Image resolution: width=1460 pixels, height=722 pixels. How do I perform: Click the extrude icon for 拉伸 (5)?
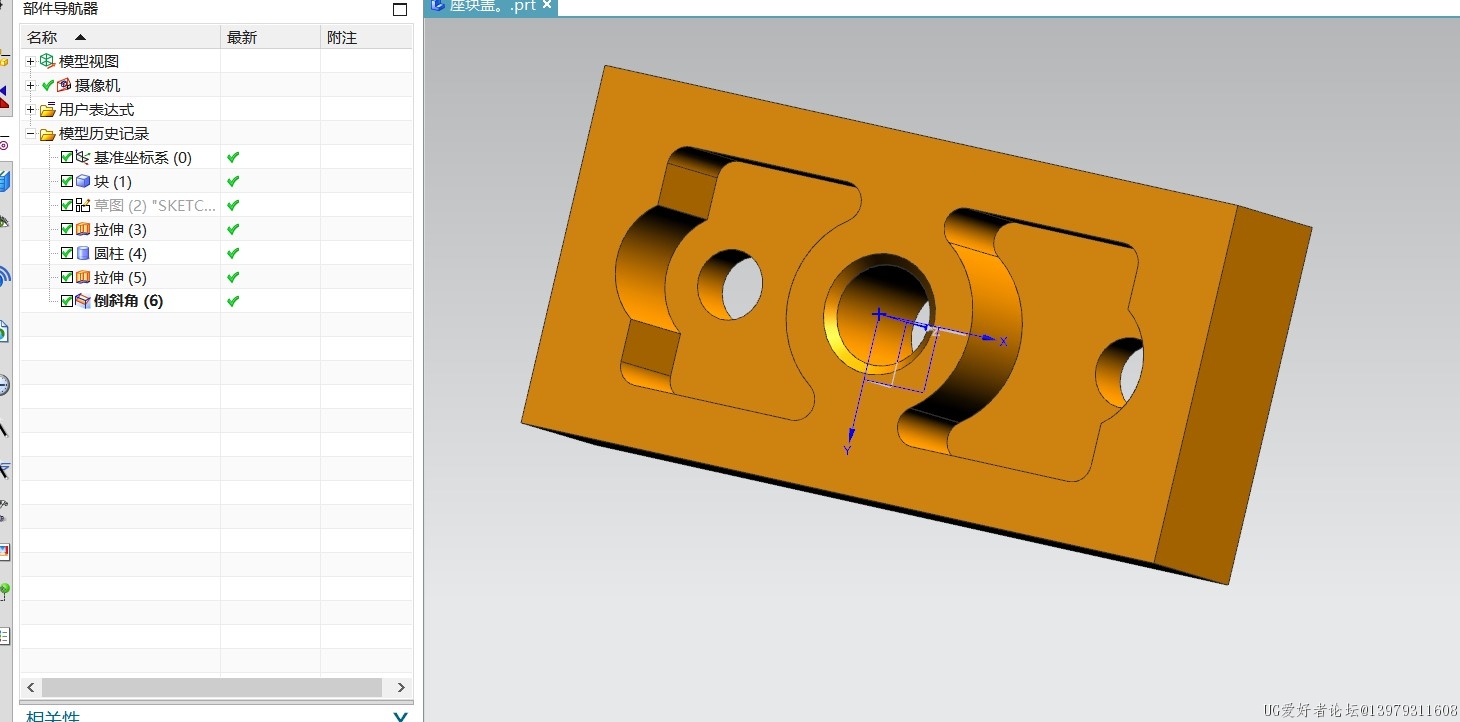tap(83, 277)
